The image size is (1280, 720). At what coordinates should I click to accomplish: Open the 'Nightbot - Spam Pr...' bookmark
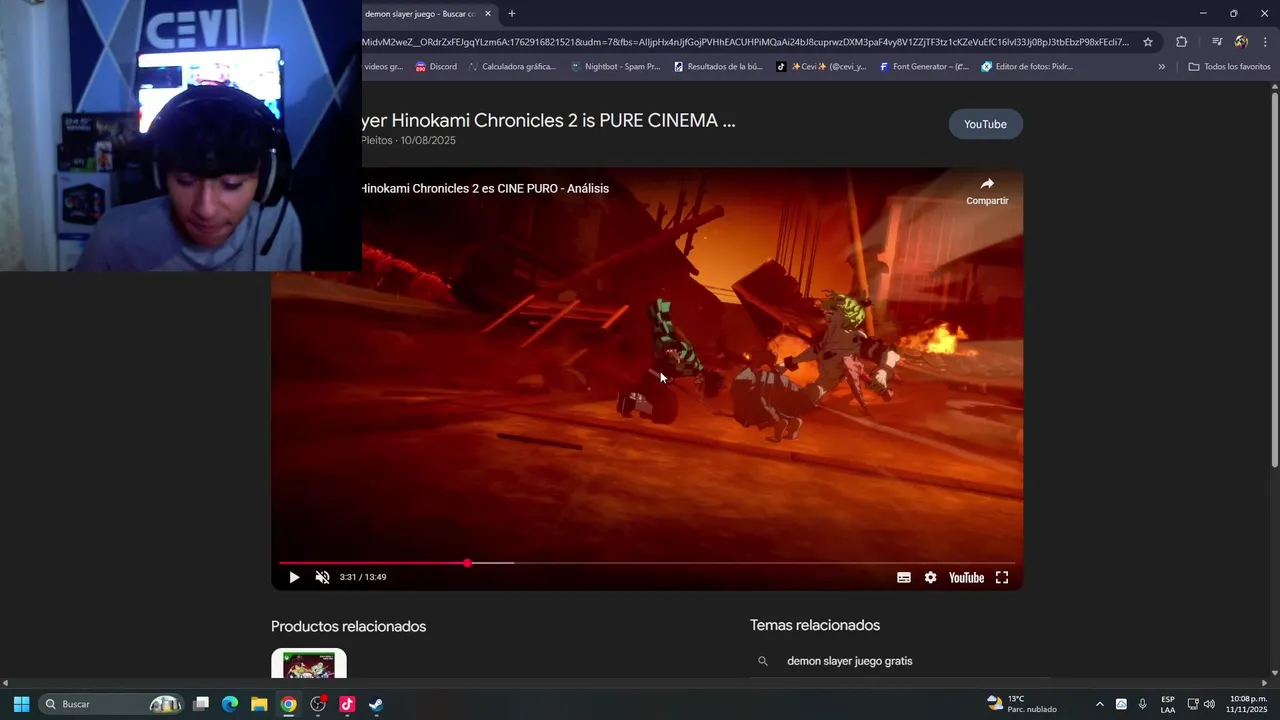click(615, 67)
